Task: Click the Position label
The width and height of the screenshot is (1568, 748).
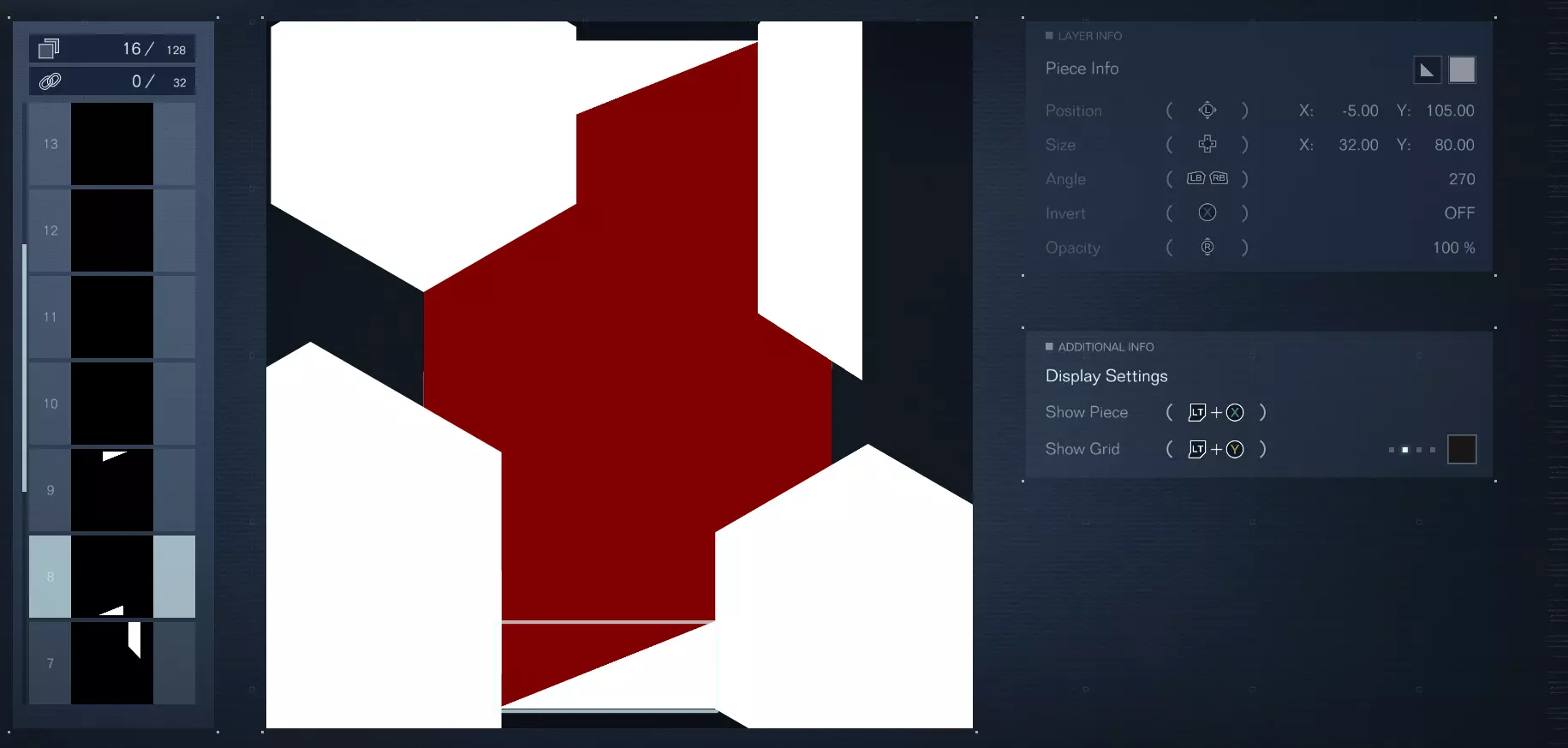Action: pos(1073,111)
